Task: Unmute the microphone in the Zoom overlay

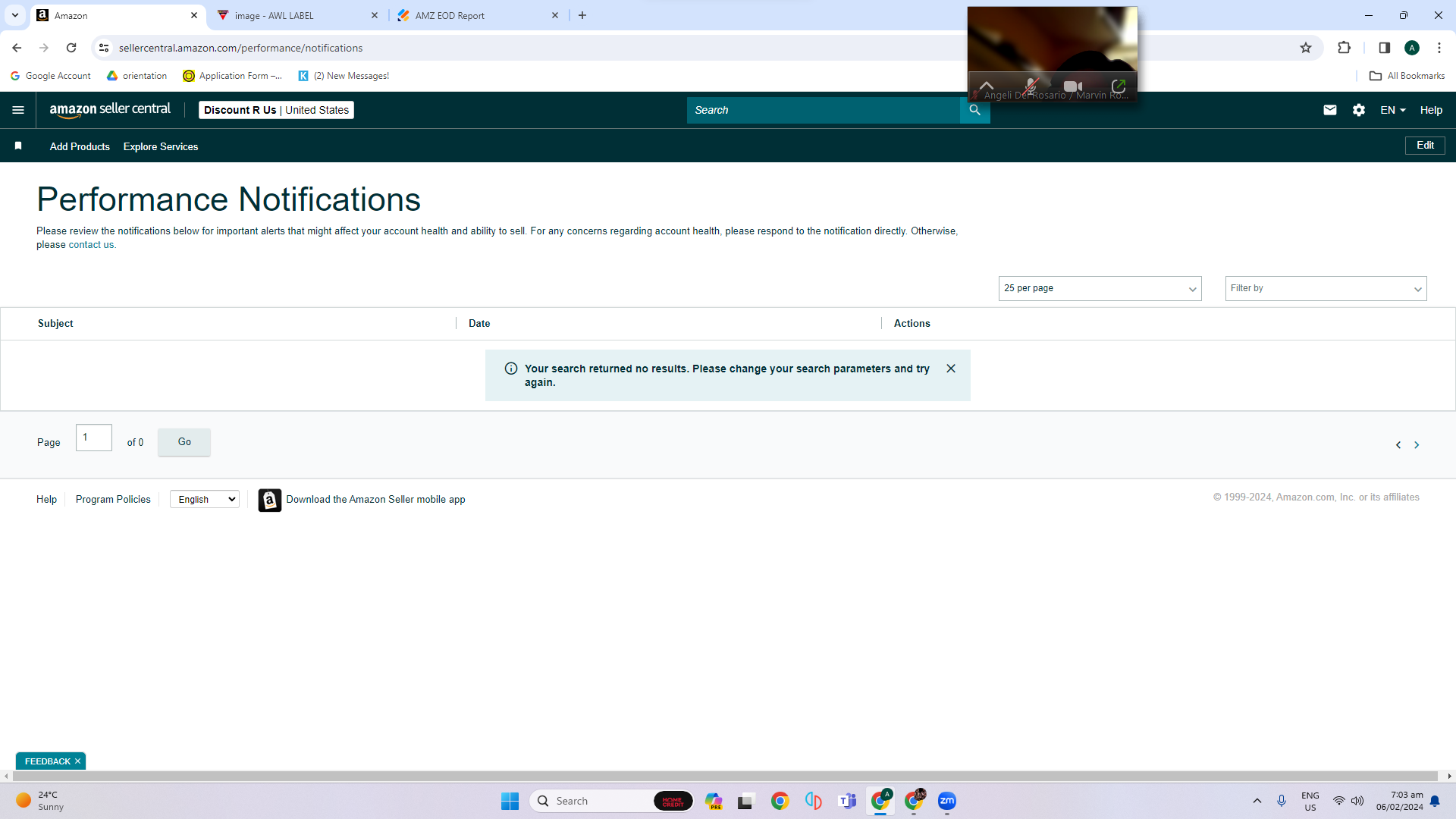Action: click(1031, 86)
